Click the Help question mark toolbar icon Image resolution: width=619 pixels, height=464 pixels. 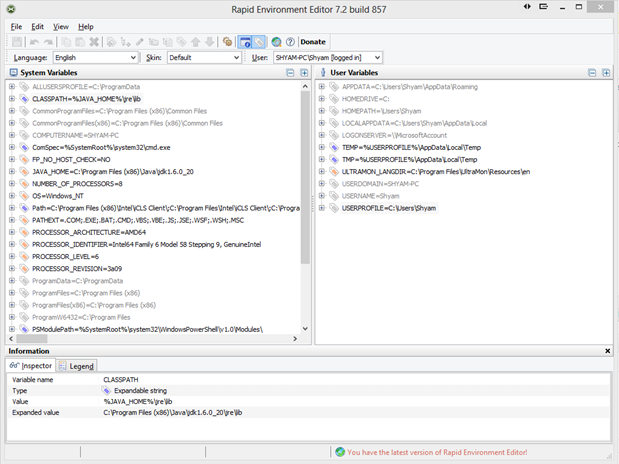pos(290,42)
